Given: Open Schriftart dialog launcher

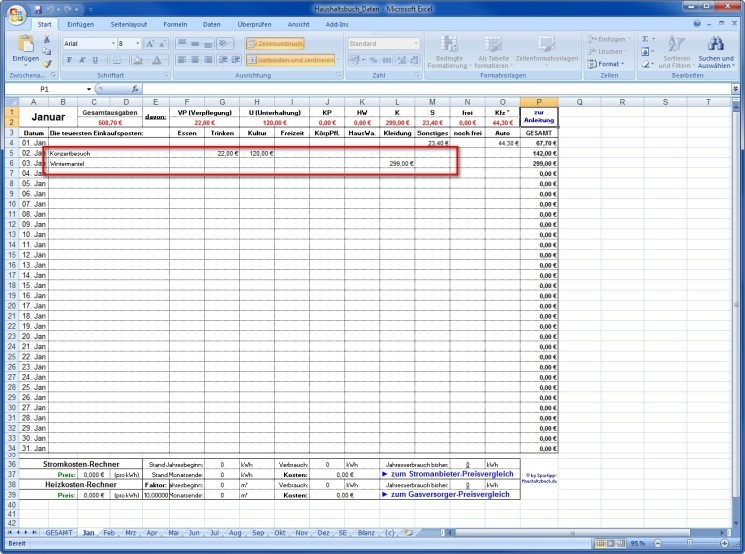Looking at the screenshot, I should pos(166,75).
